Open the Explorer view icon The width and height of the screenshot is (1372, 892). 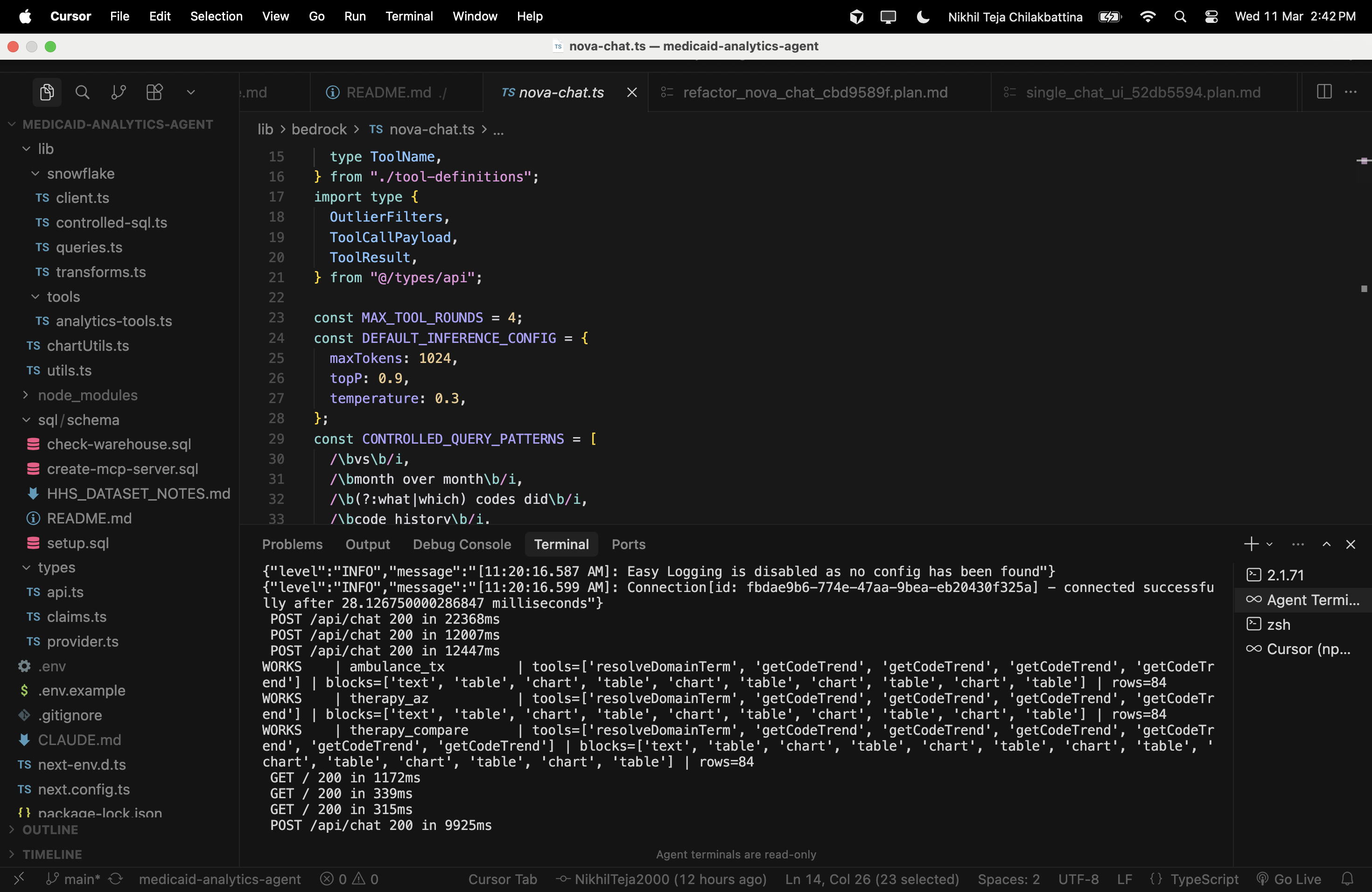tap(47, 92)
